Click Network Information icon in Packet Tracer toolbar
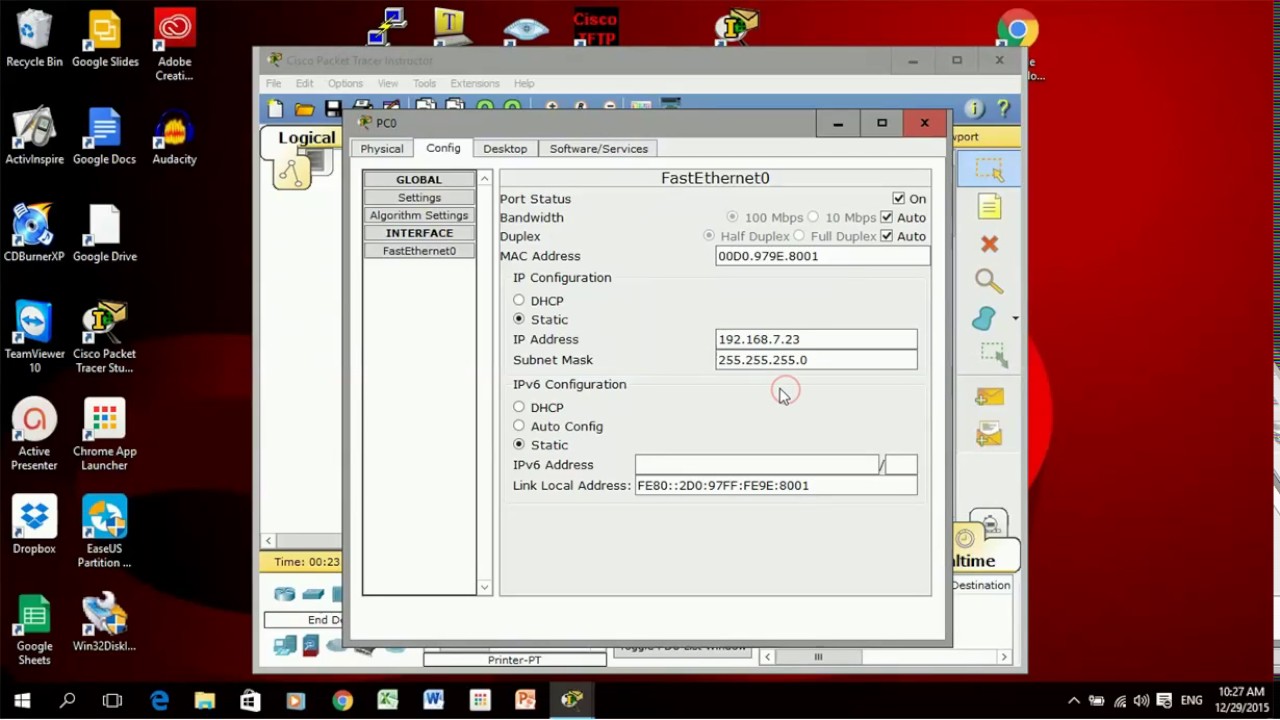This screenshot has width=1280, height=720. point(974,109)
